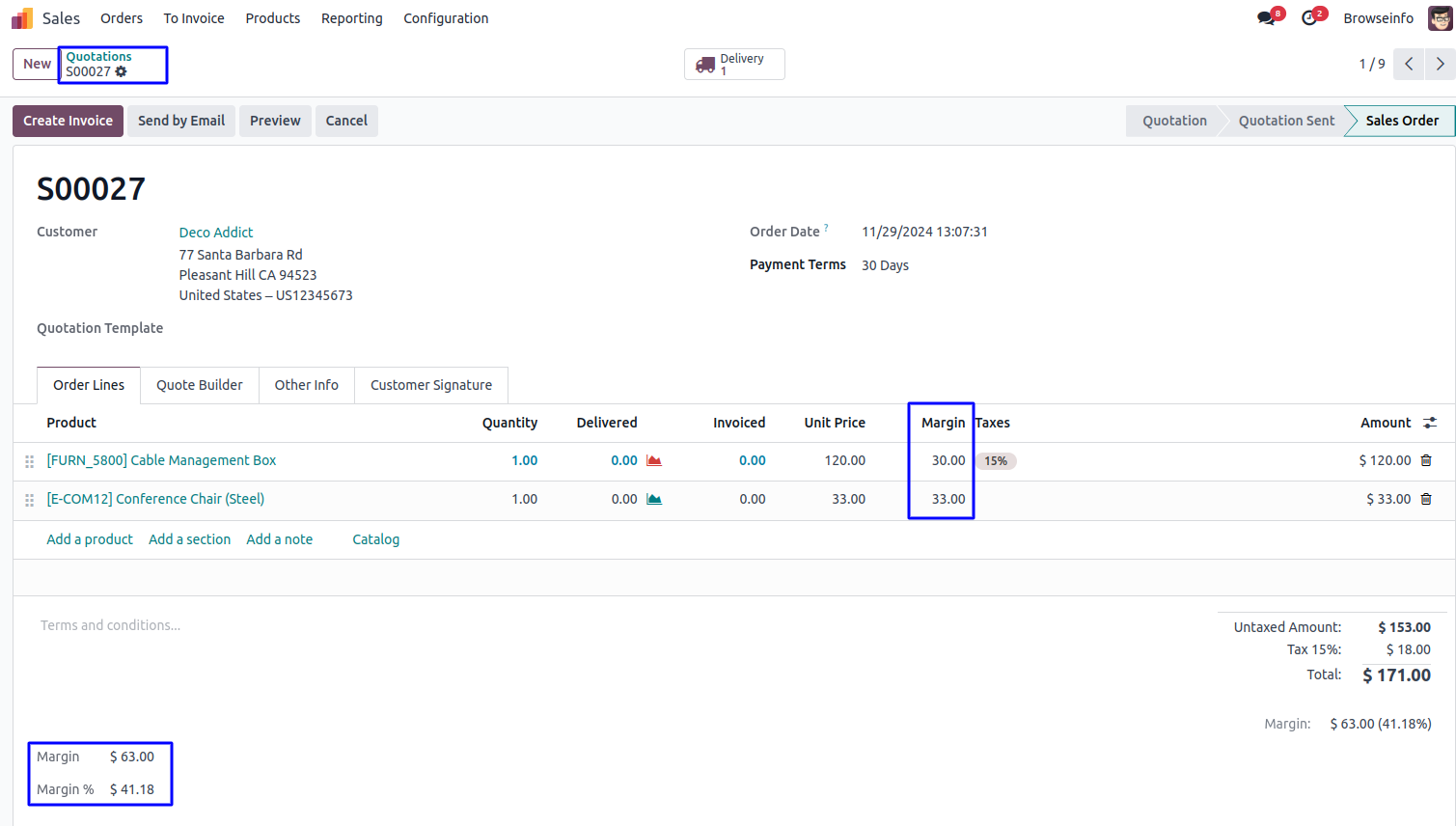This screenshot has width=1456, height=826.
Task: Open the Configuration menu
Action: click(446, 18)
